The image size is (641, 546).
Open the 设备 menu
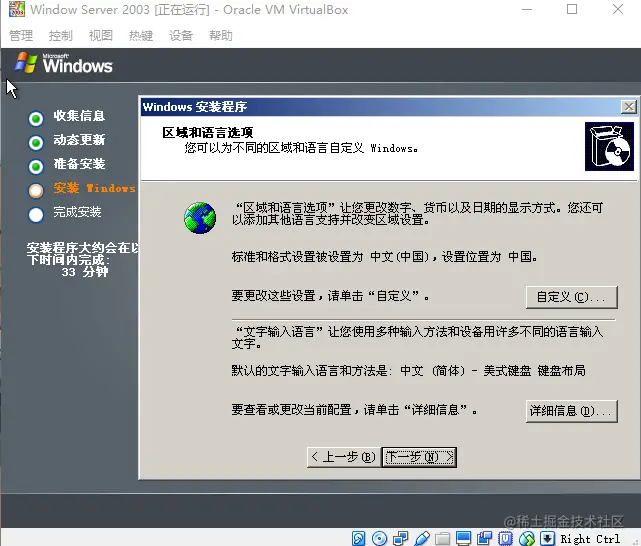(181, 36)
